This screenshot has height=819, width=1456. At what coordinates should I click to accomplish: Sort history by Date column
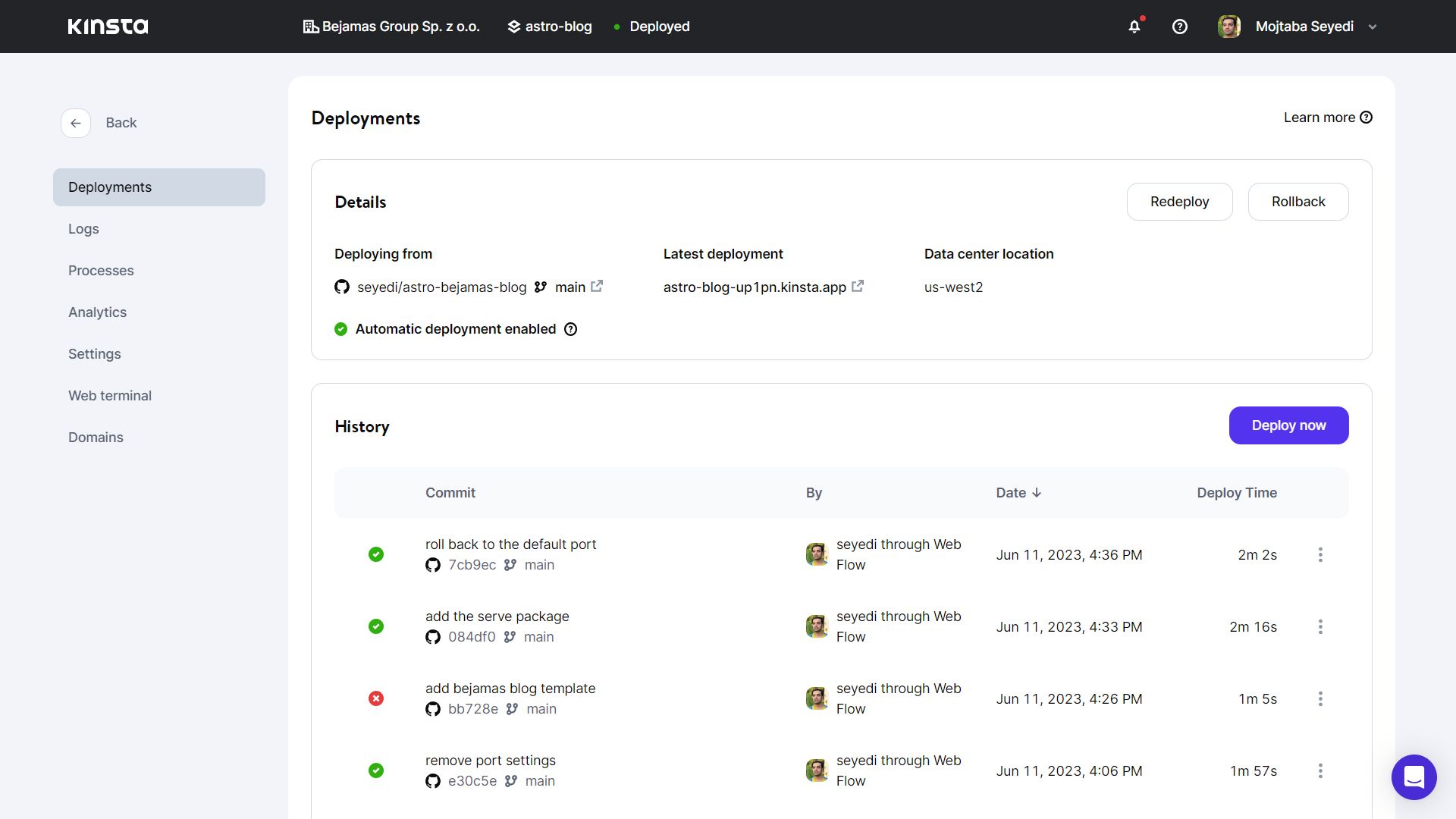point(1018,493)
